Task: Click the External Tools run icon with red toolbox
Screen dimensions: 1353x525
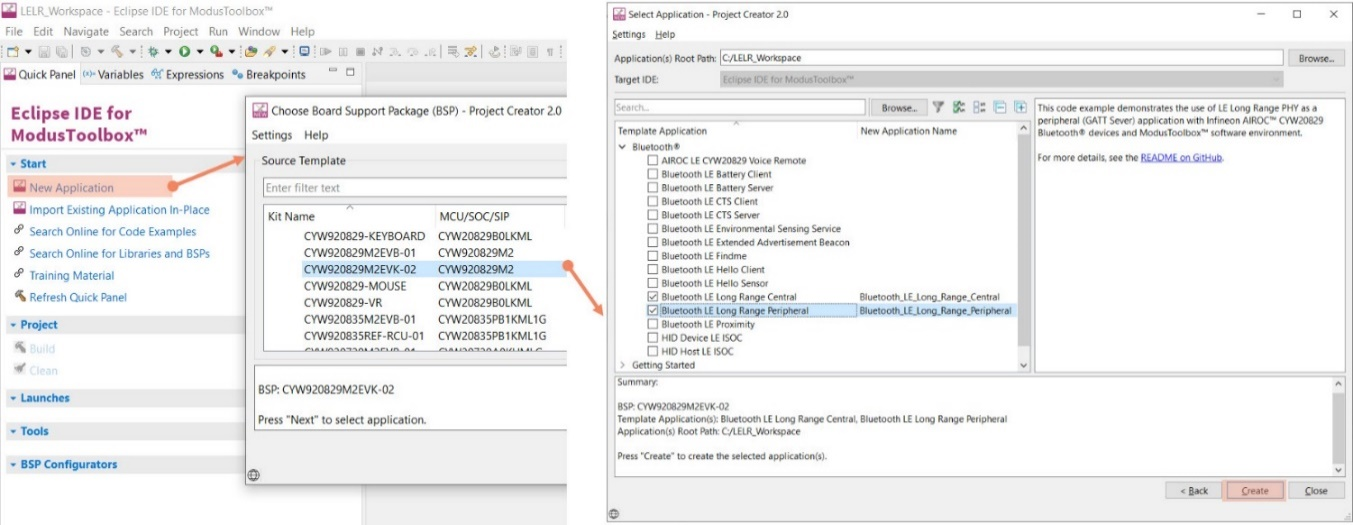Action: [216, 51]
